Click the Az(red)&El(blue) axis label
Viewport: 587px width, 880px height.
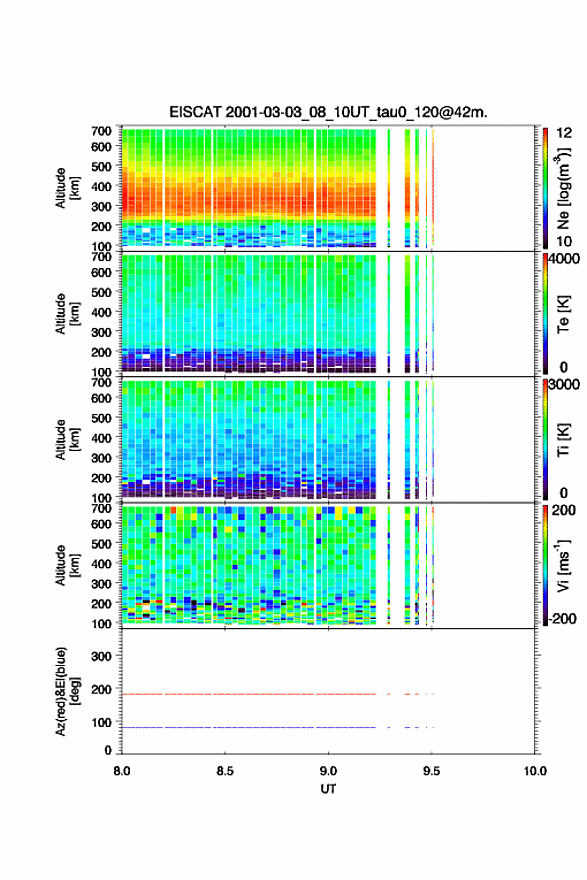68,691
